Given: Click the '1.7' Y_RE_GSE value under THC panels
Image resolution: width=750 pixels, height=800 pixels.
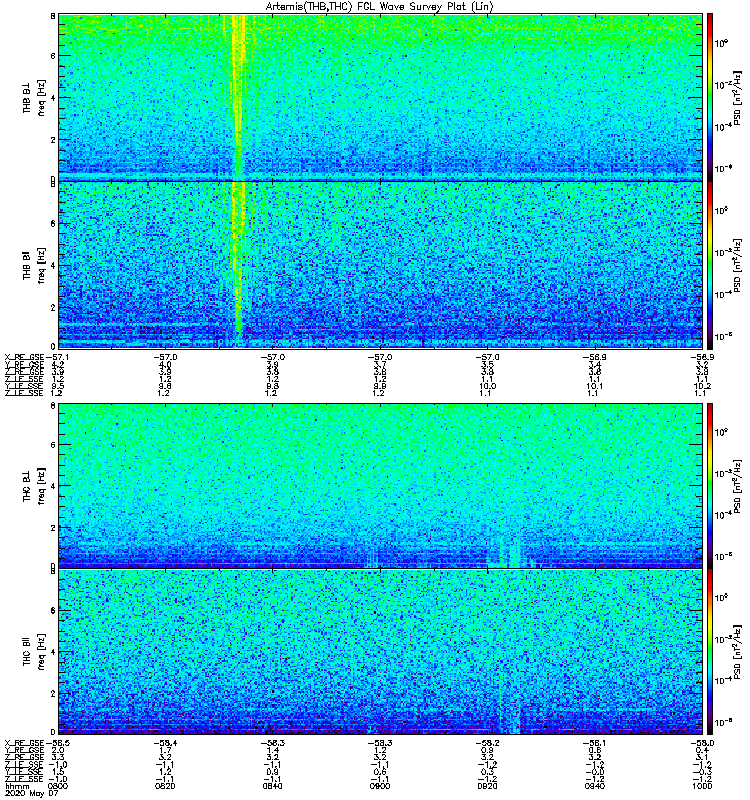Looking at the screenshot, I should [x=165, y=751].
